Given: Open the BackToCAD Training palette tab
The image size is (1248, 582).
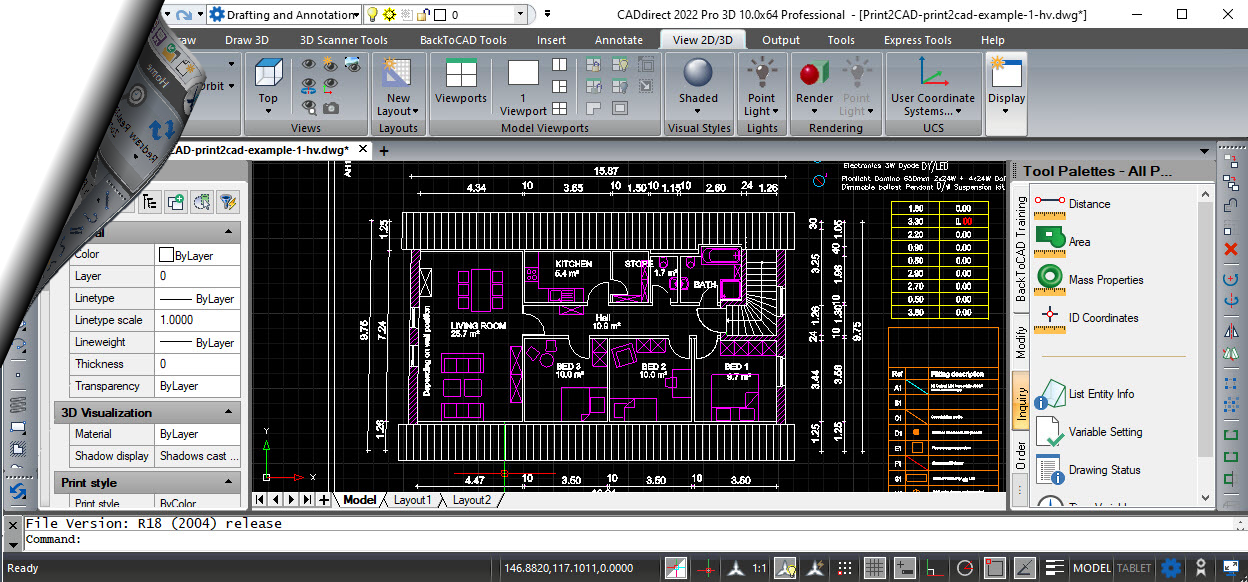Looking at the screenshot, I should pyautogui.click(x=1021, y=249).
